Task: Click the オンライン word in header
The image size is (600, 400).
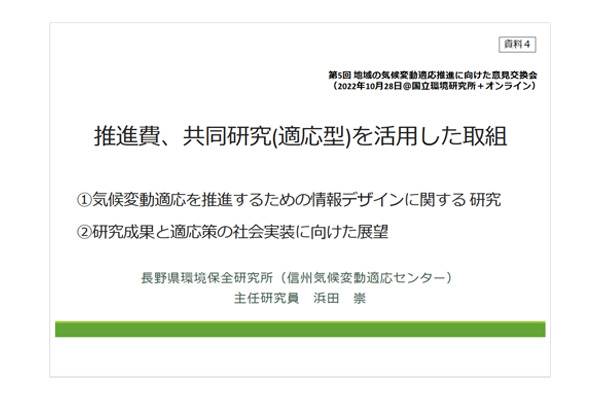Action: [508, 86]
